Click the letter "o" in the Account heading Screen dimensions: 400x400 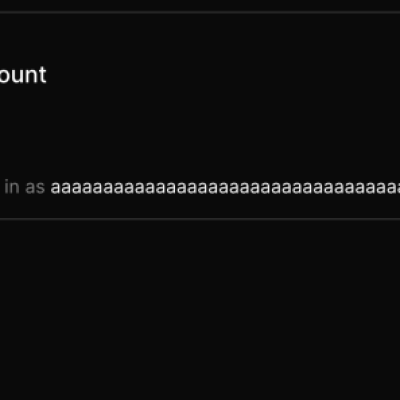pos(4,75)
